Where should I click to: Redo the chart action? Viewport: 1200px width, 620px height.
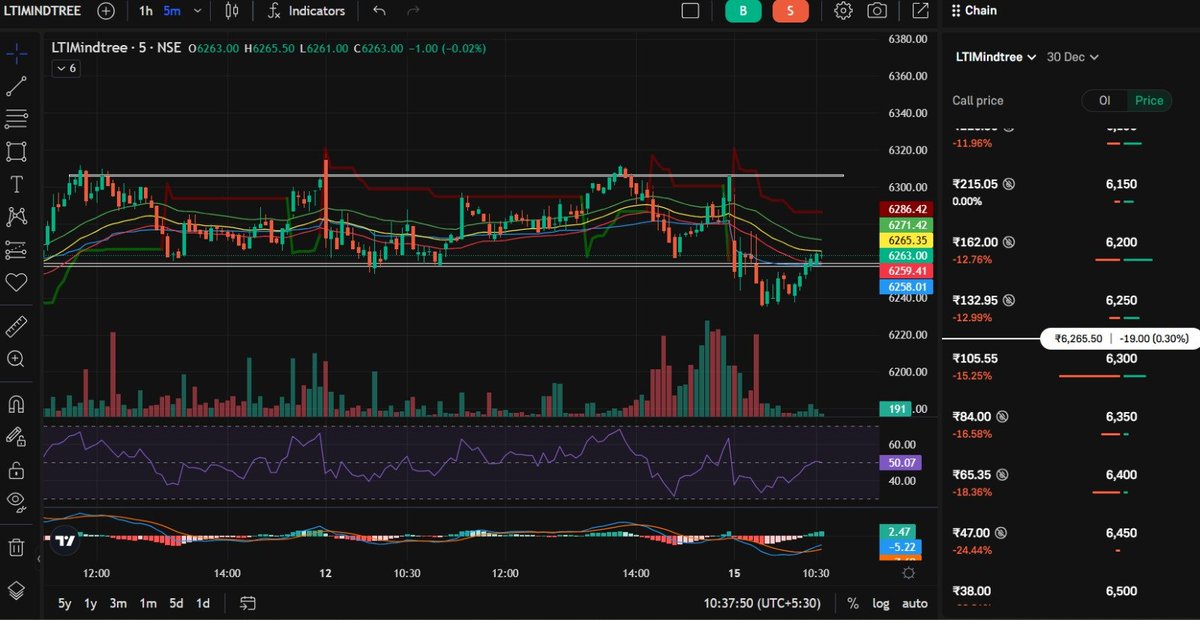(x=413, y=11)
